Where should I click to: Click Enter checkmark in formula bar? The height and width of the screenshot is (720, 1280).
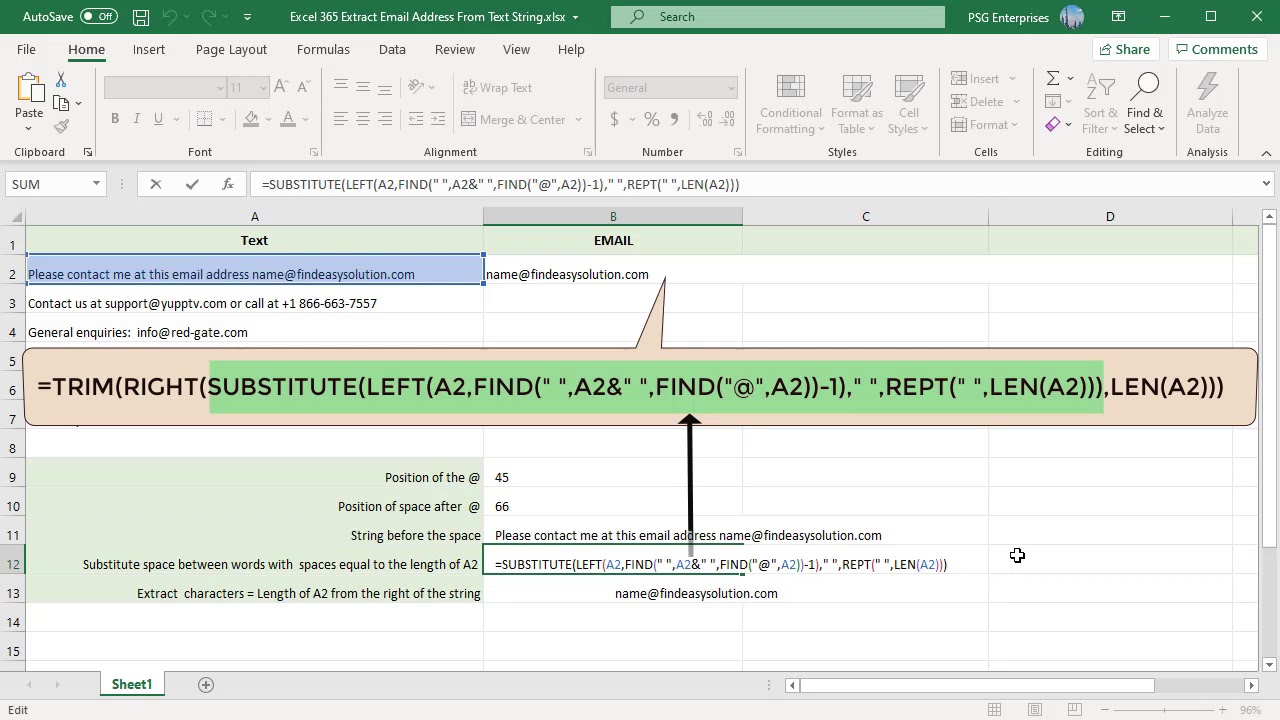coord(192,184)
